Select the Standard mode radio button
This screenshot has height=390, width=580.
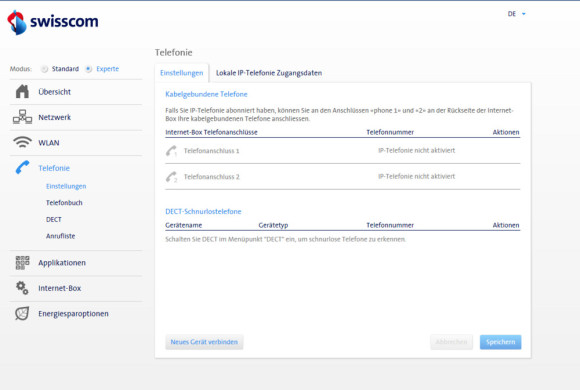coord(44,69)
